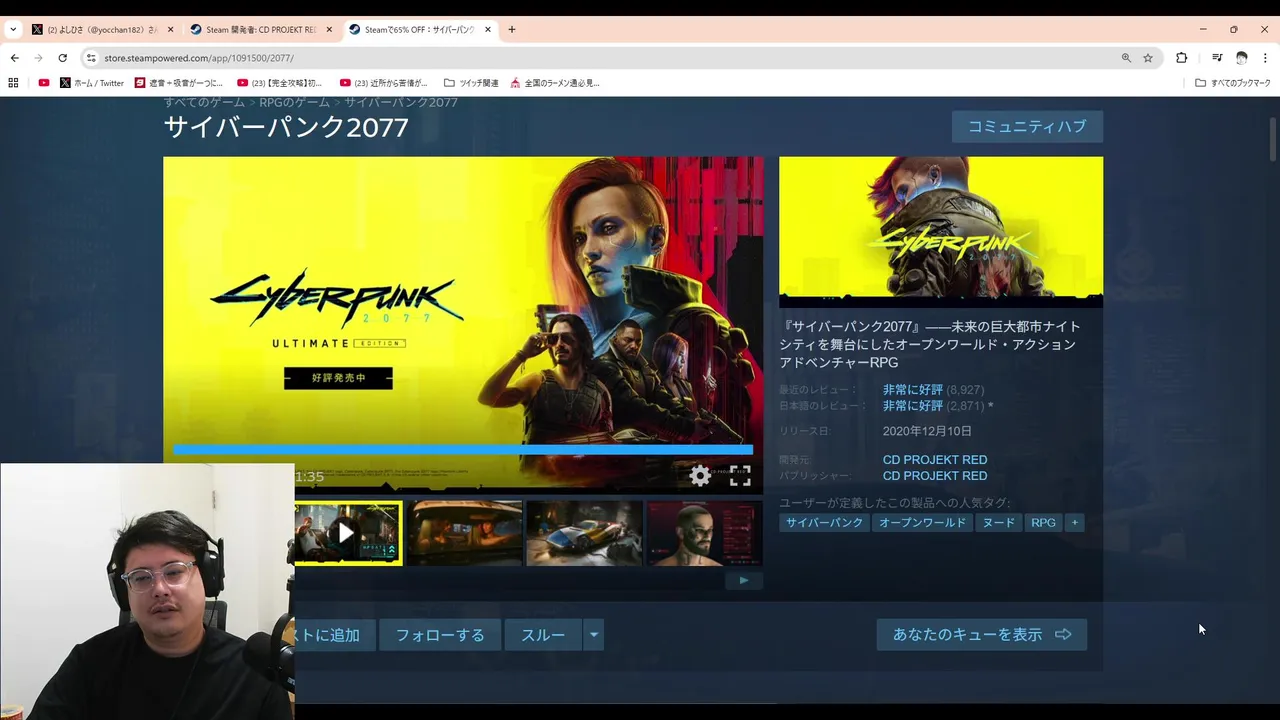Click the フォローする button
The width and height of the screenshot is (1280, 720).
pyautogui.click(x=440, y=635)
